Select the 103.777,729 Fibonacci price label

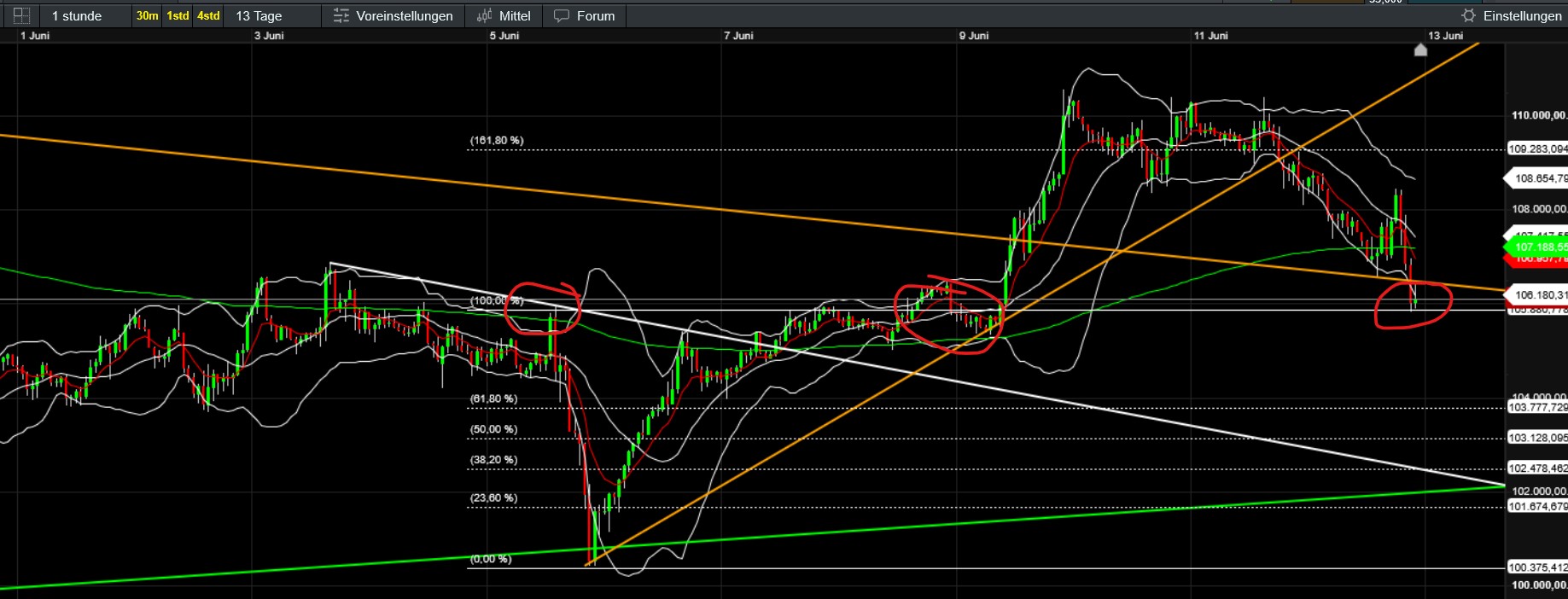[x=1537, y=408]
